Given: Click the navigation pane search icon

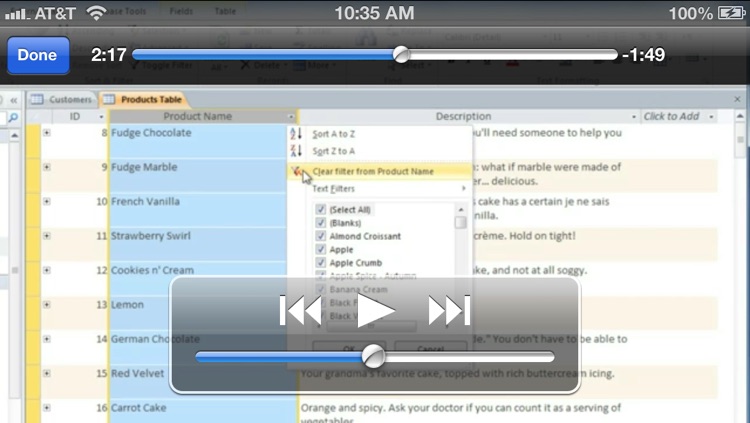Looking at the screenshot, I should pos(13,117).
